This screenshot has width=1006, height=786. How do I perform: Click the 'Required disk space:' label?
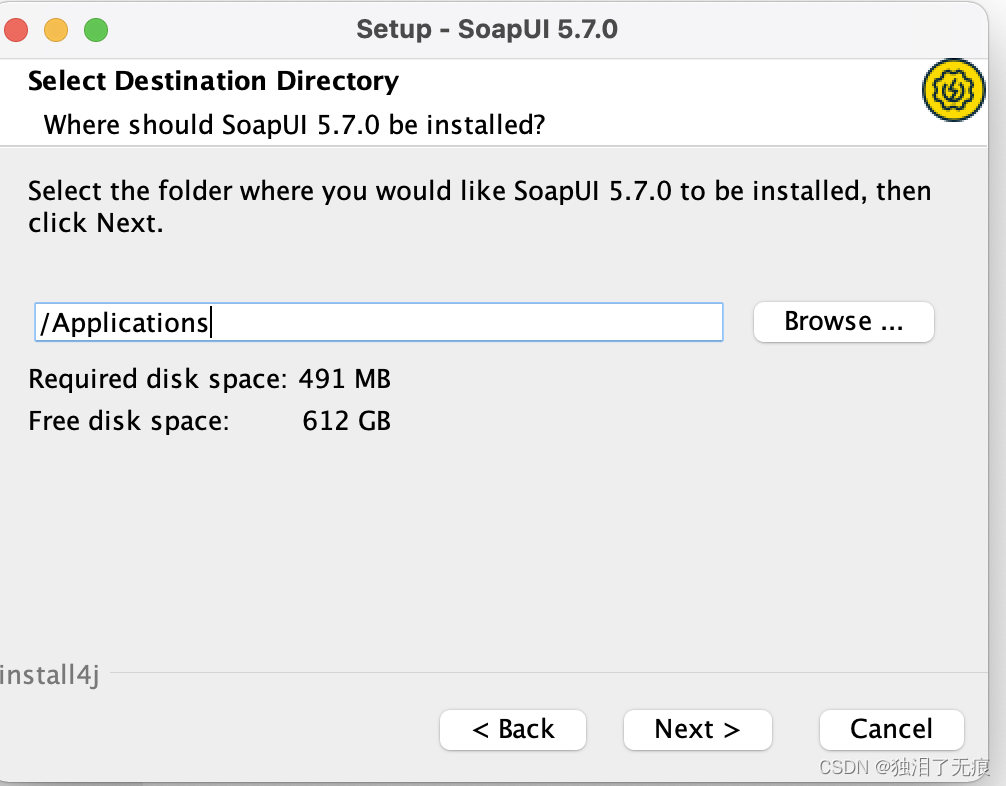158,379
